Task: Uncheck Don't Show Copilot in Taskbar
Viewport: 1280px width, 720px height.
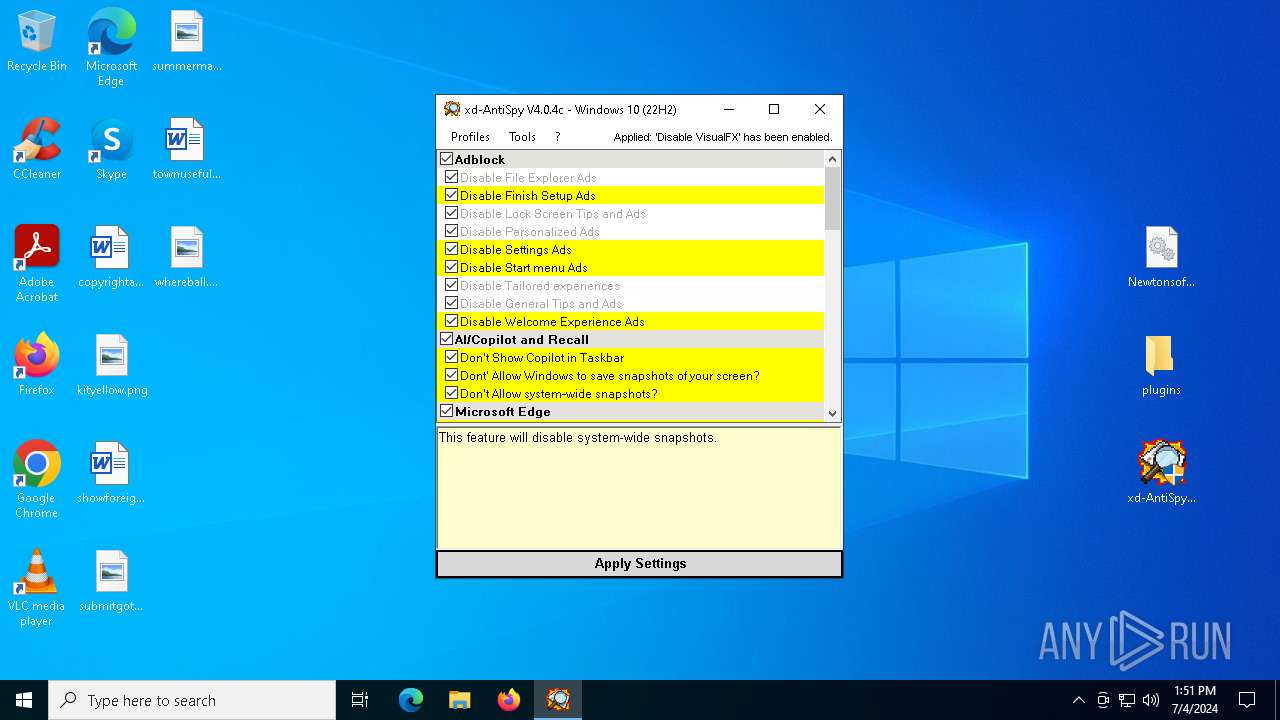Action: pos(452,357)
